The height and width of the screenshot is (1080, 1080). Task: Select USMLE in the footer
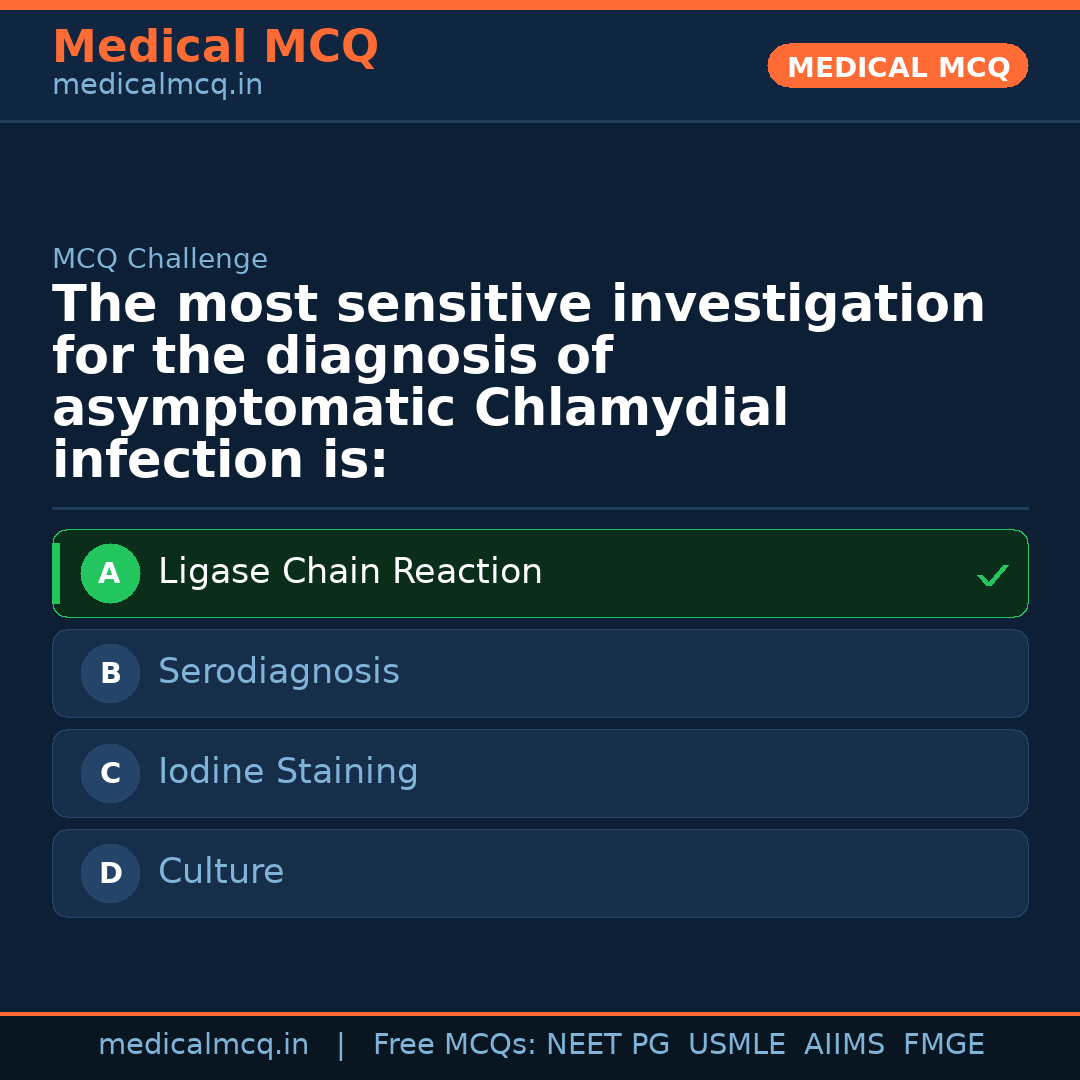[736, 1045]
